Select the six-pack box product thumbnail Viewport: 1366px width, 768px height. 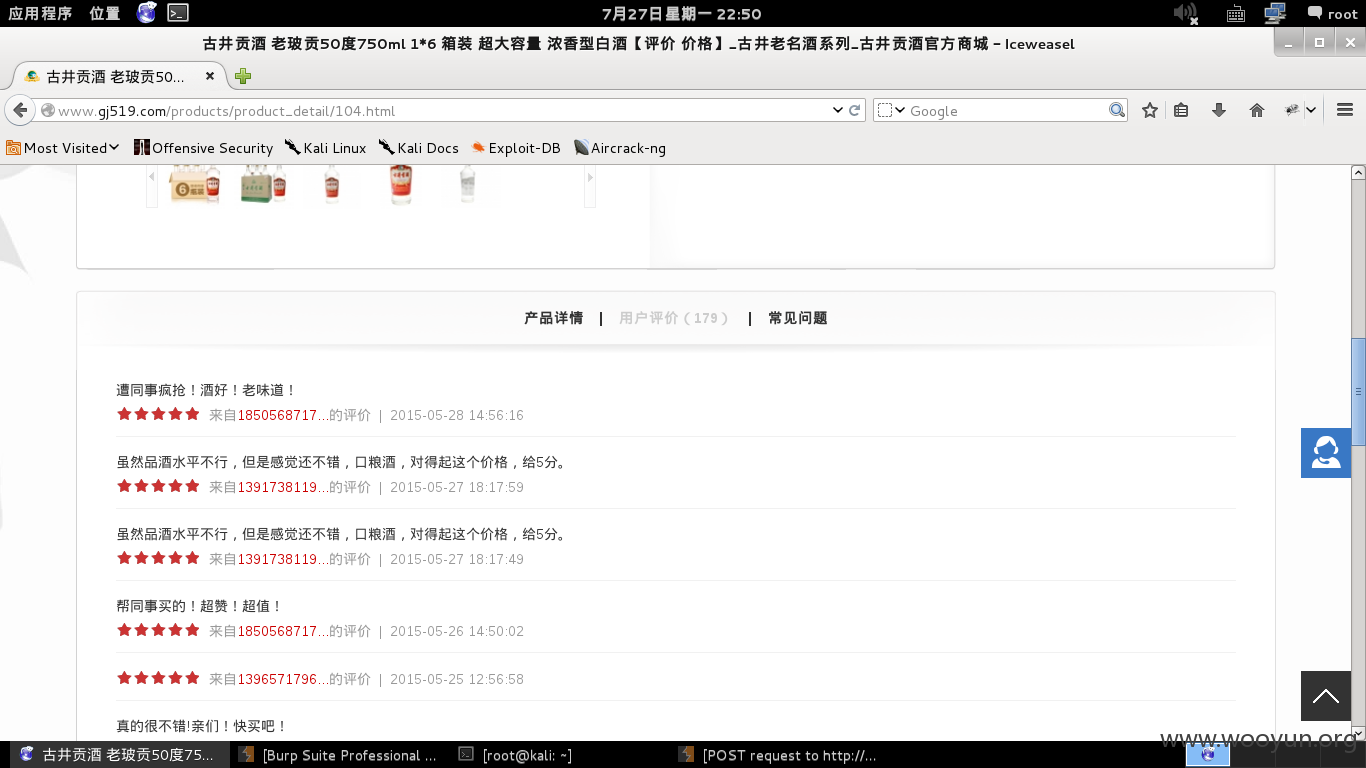click(195, 185)
